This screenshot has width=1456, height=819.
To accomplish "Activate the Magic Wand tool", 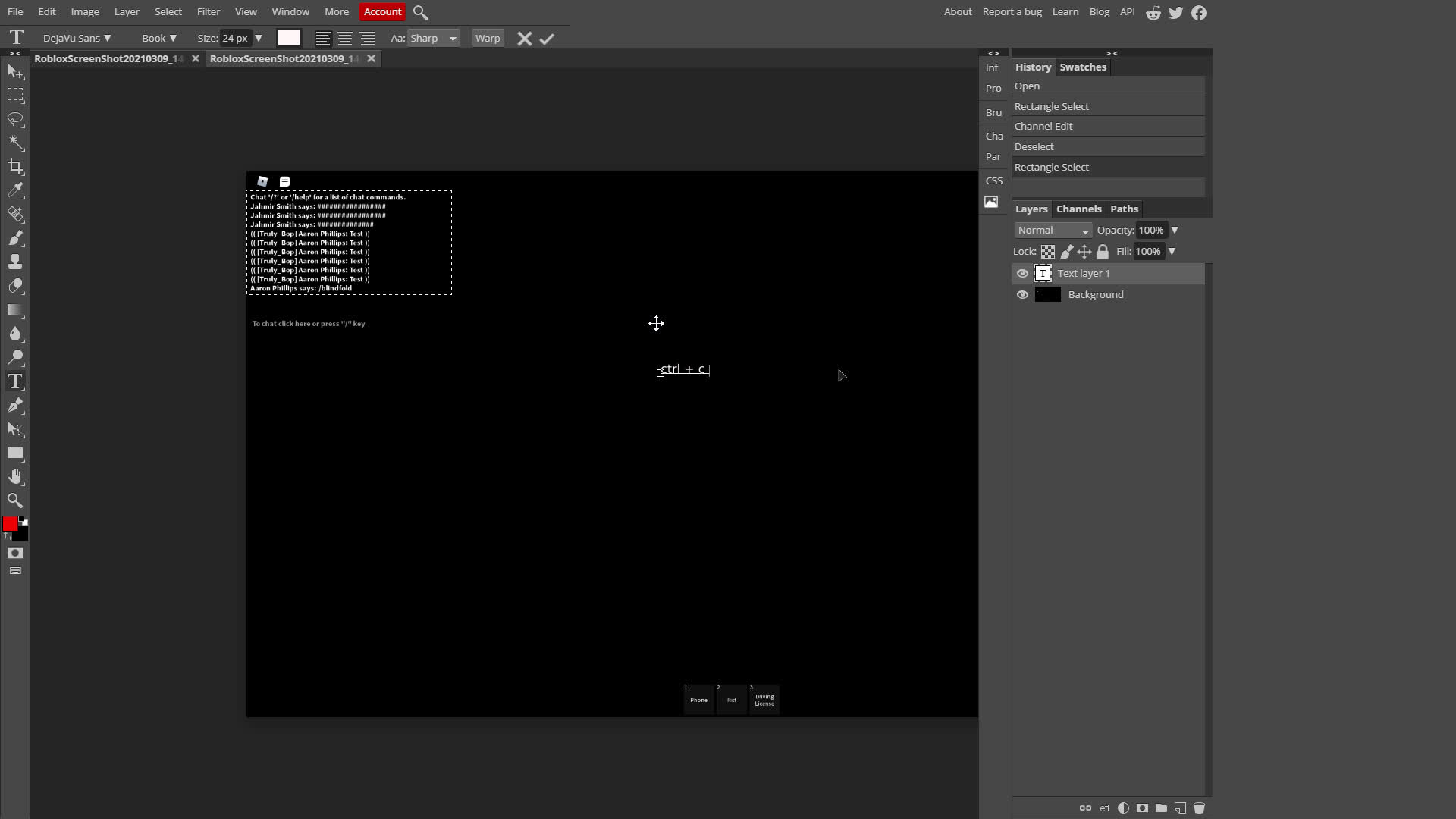I will click(15, 143).
